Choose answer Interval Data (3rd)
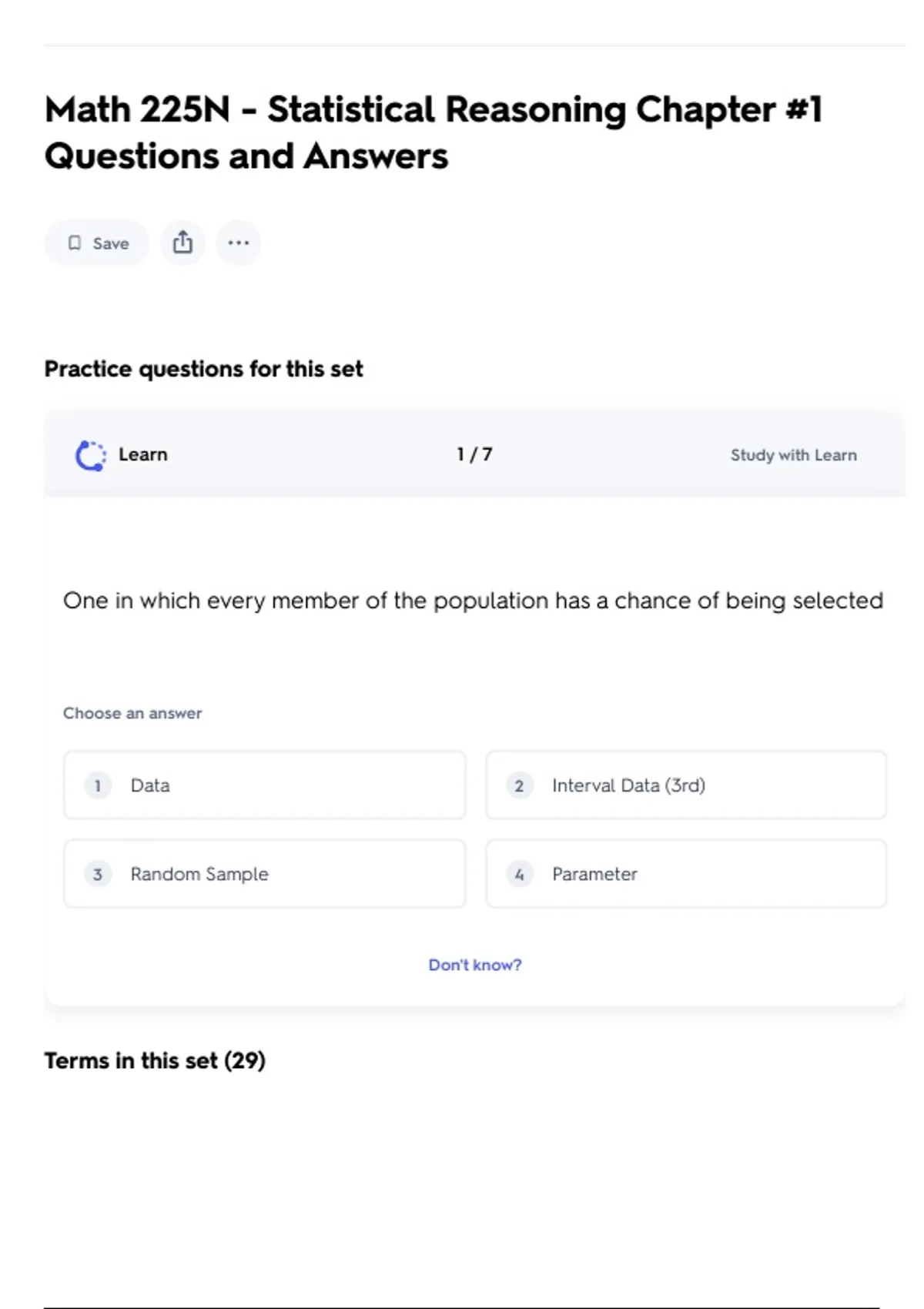This screenshot has width=924, height=1309. click(685, 785)
